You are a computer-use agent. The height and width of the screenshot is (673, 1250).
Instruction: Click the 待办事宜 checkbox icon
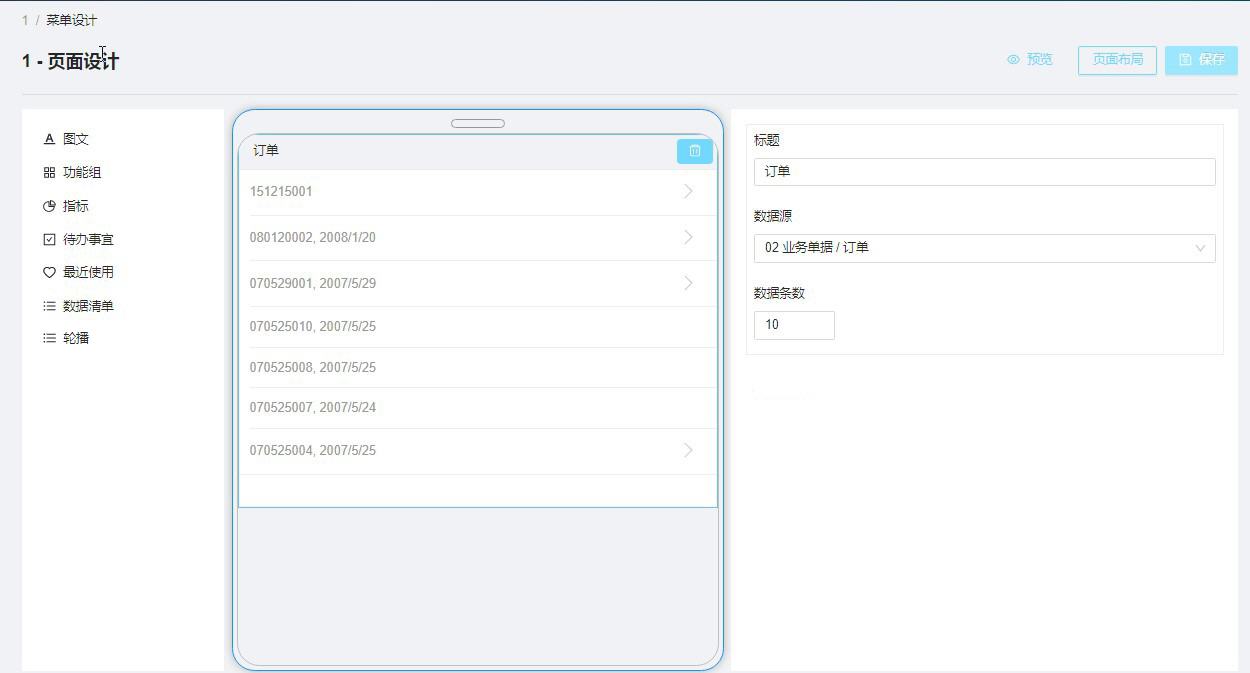[49, 239]
